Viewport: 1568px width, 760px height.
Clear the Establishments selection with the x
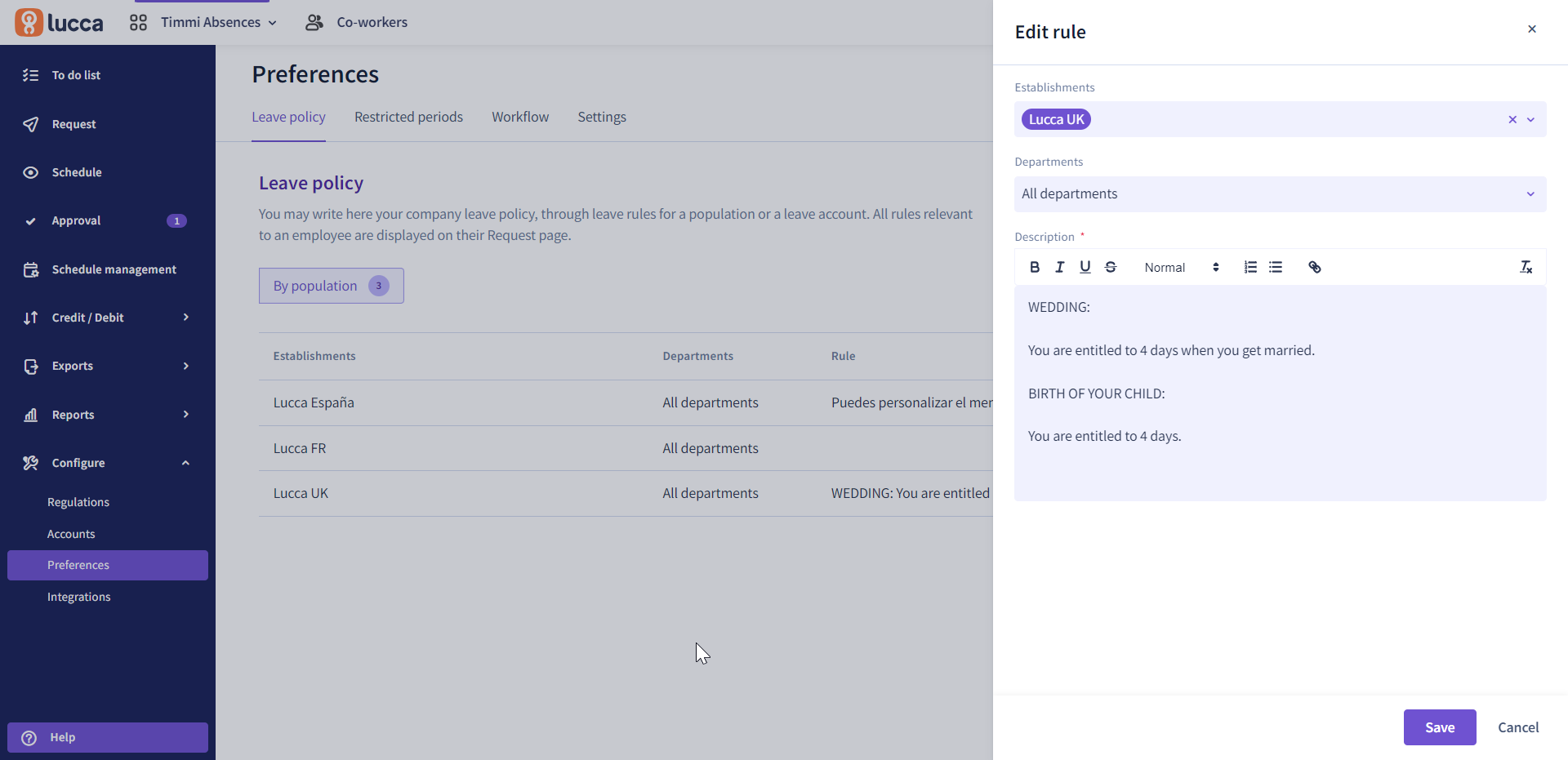[1512, 119]
